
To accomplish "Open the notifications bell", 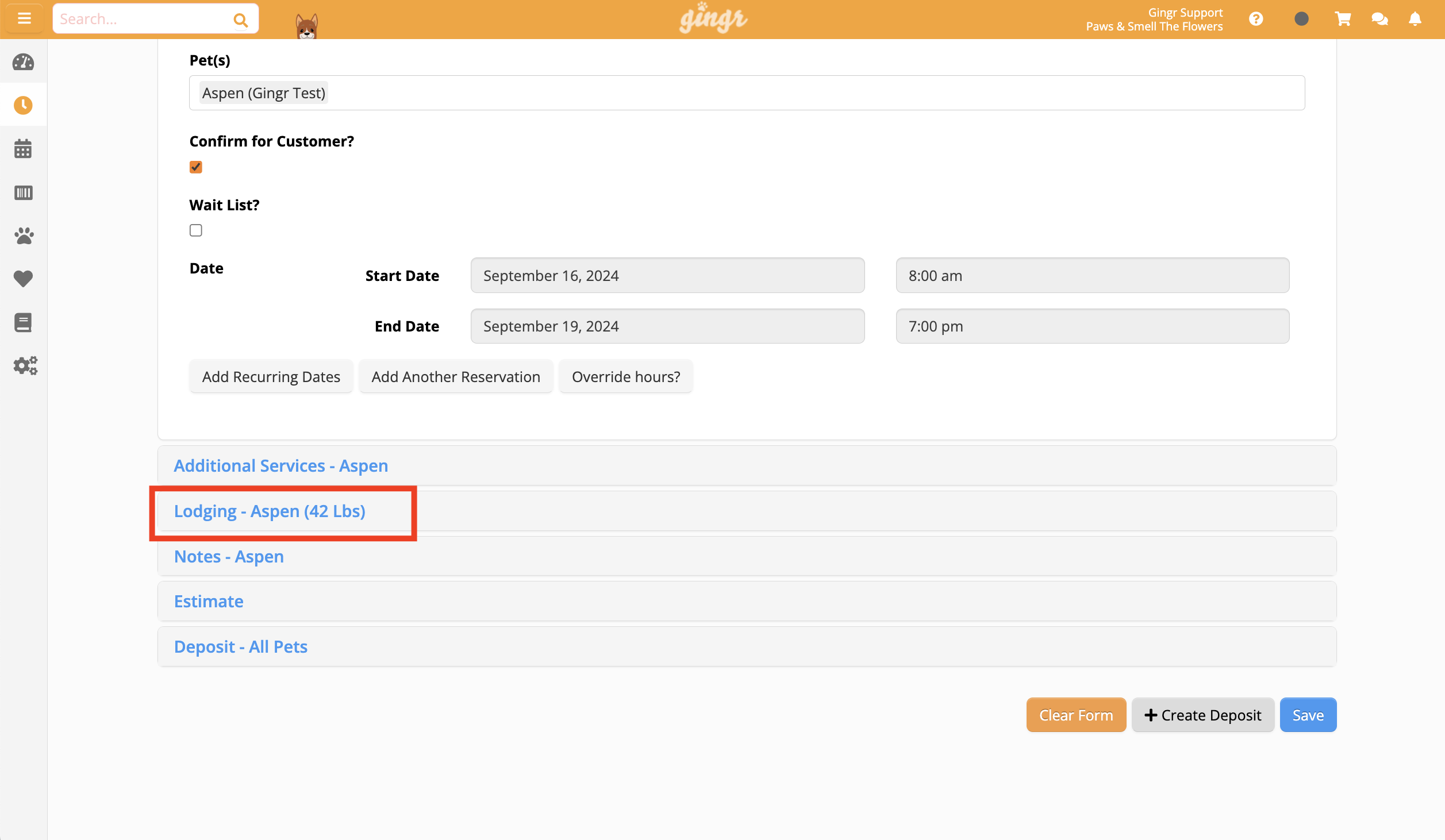I will (1415, 19).
